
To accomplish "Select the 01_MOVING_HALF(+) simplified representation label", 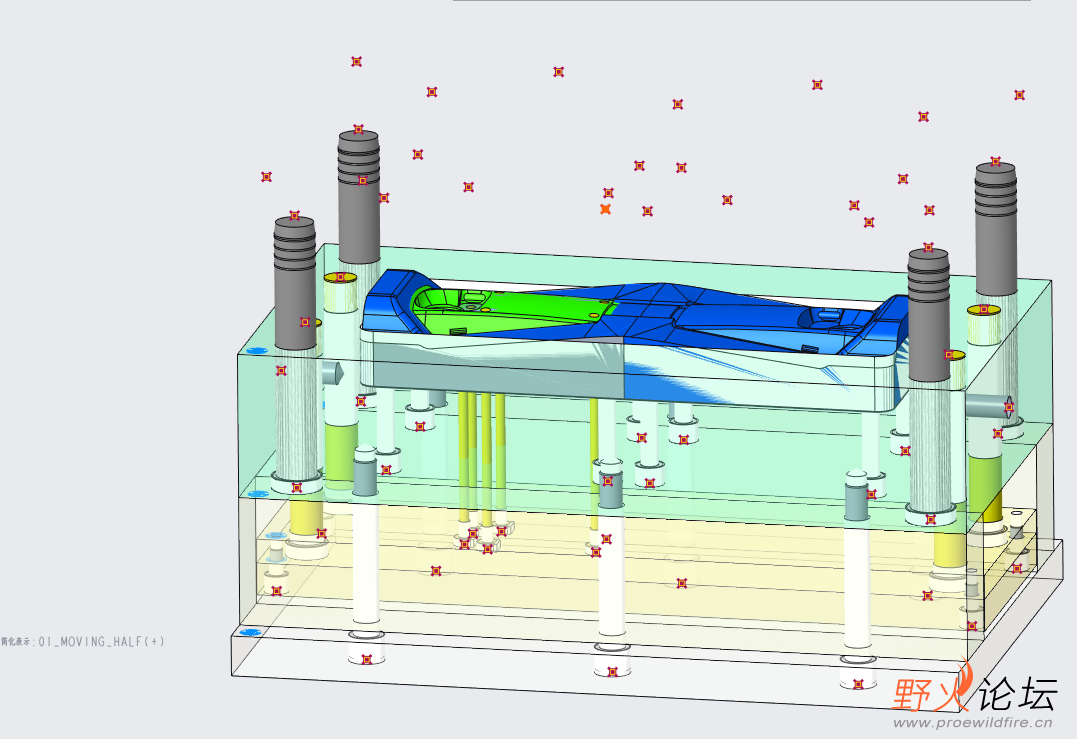I will tap(82, 641).
